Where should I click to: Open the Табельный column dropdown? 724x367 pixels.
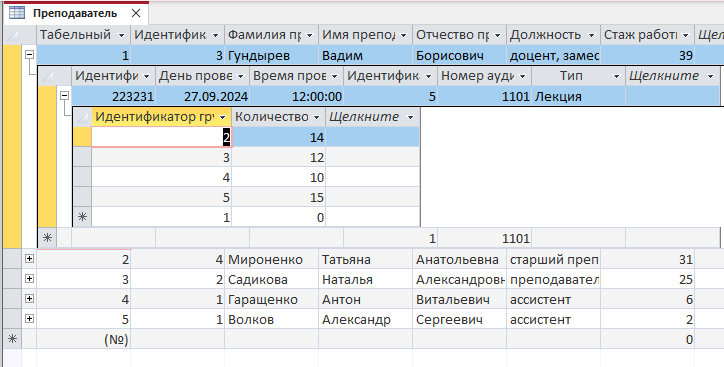[121, 35]
